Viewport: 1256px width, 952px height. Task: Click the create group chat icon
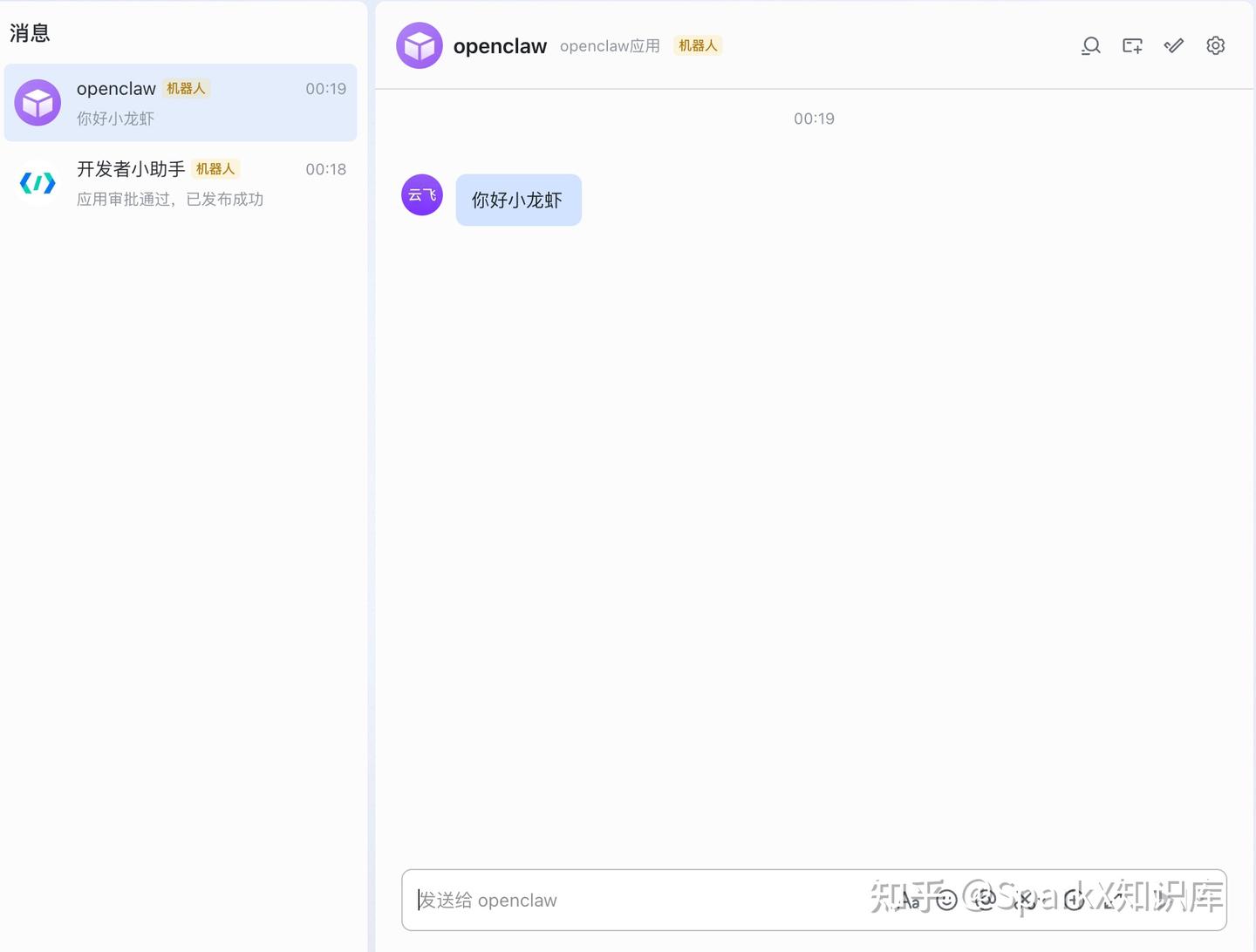click(x=1132, y=45)
